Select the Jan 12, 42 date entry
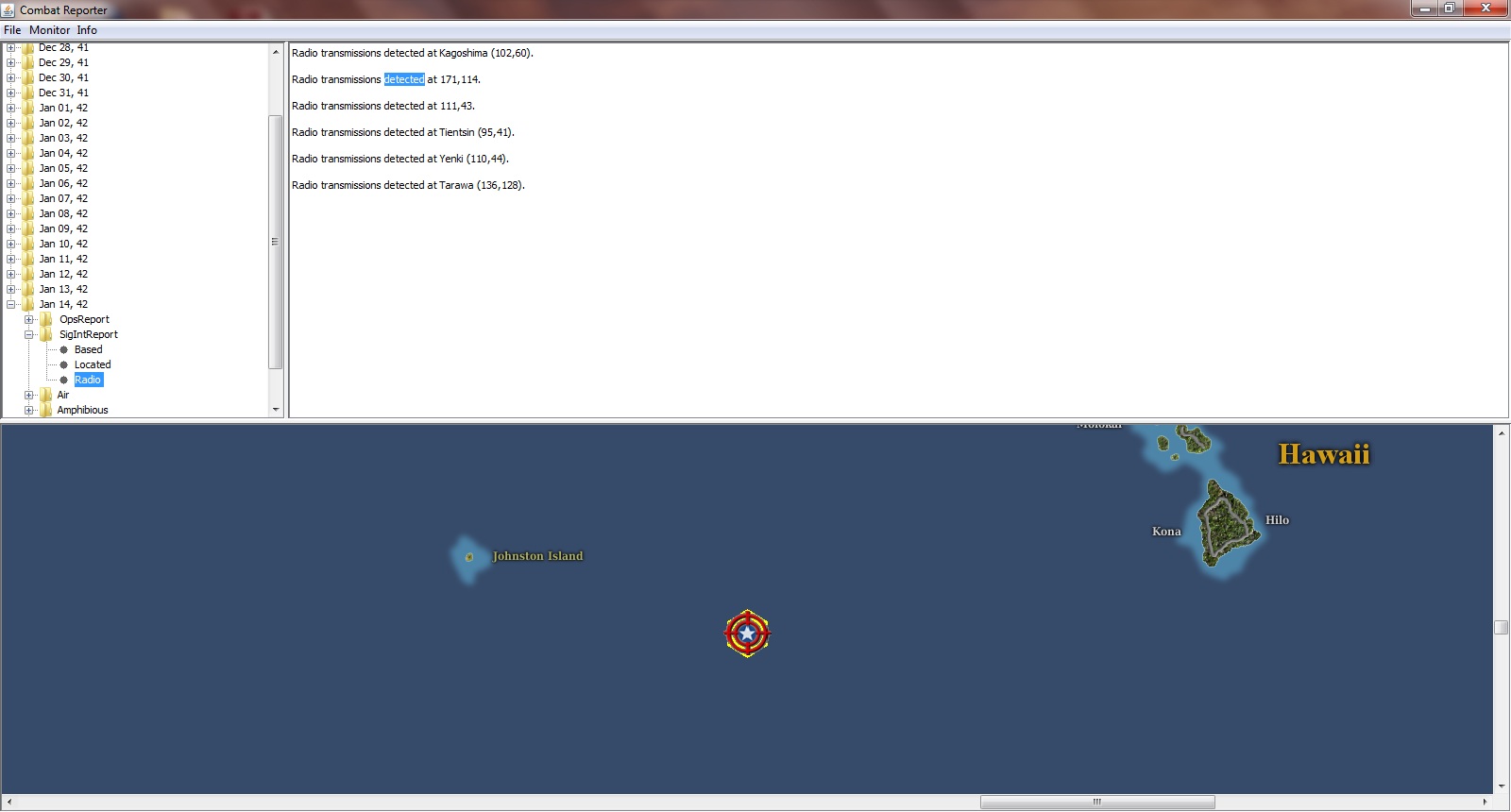This screenshot has height=812, width=1511. point(63,274)
